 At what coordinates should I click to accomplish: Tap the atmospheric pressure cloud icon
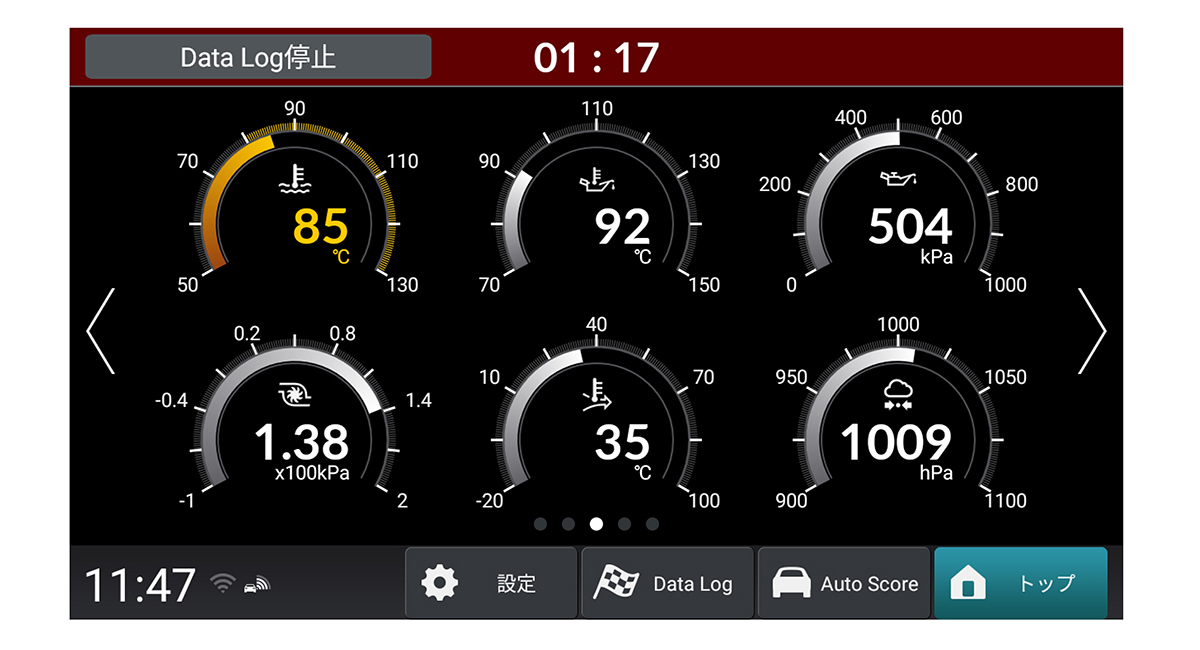point(898,396)
